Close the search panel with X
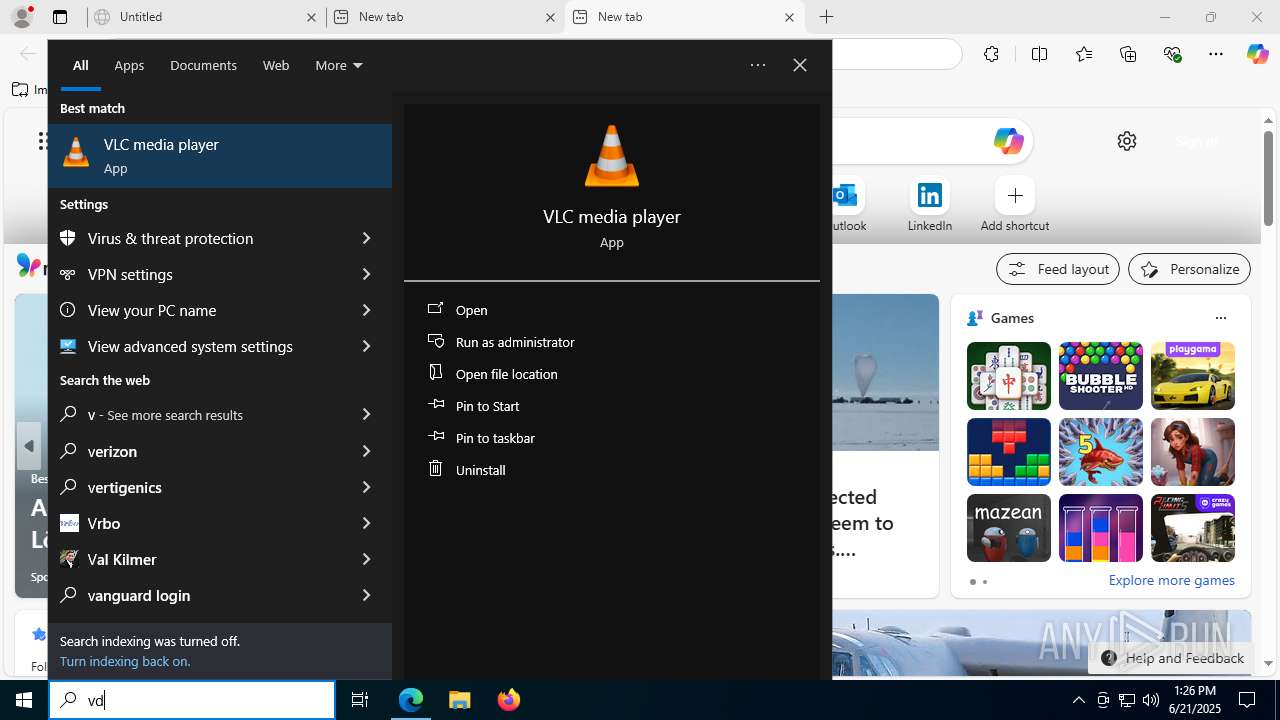The height and width of the screenshot is (720, 1280). coord(800,65)
